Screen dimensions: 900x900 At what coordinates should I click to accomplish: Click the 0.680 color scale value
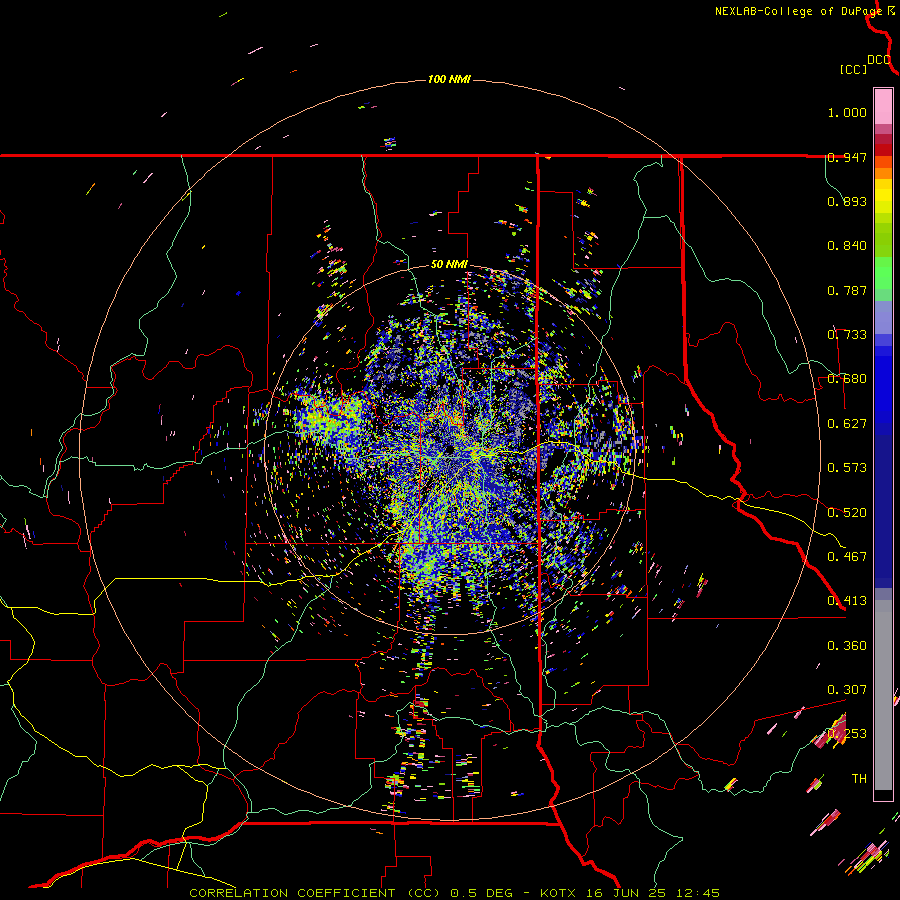coord(847,379)
